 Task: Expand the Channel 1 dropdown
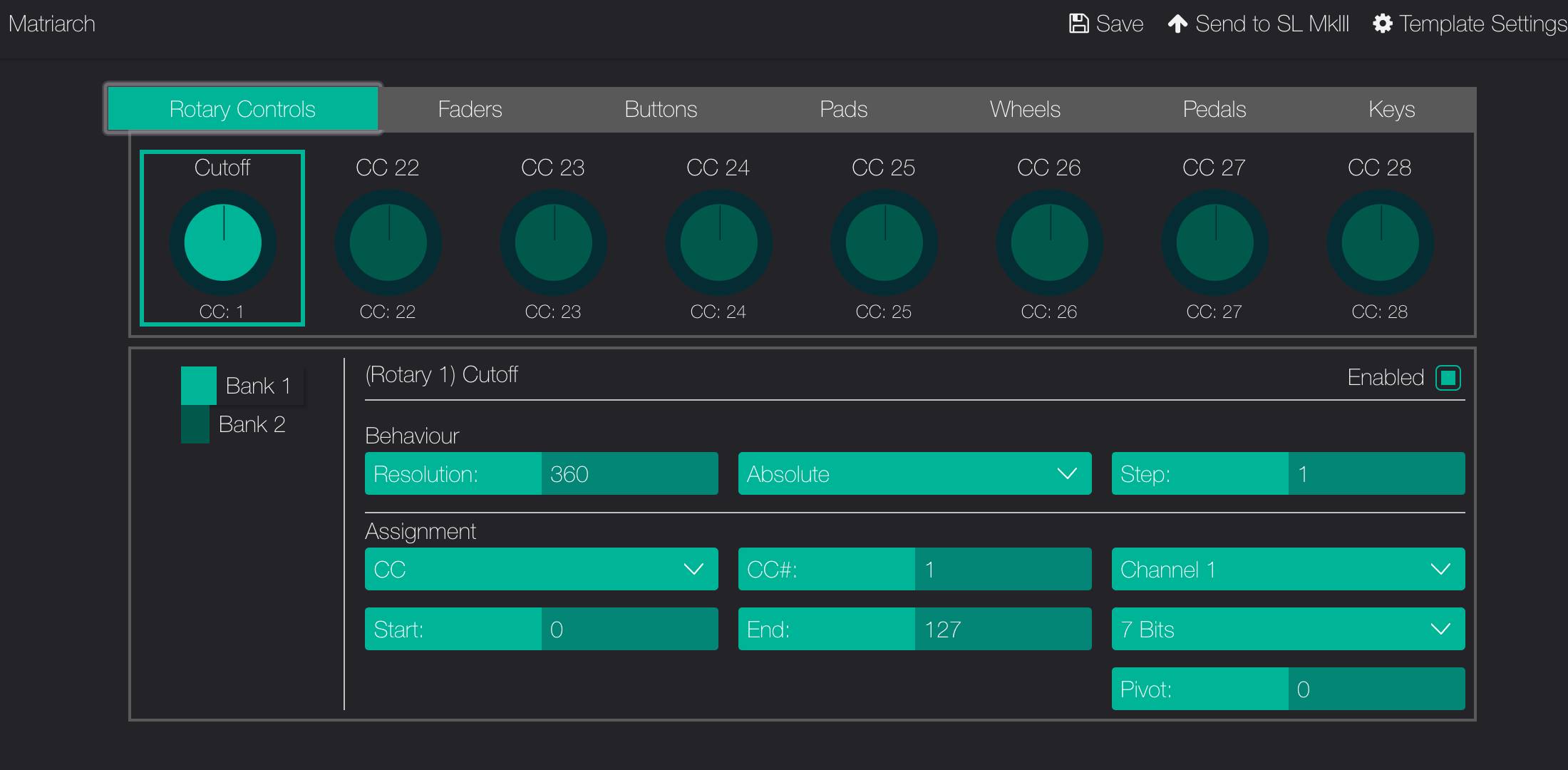click(1288, 569)
